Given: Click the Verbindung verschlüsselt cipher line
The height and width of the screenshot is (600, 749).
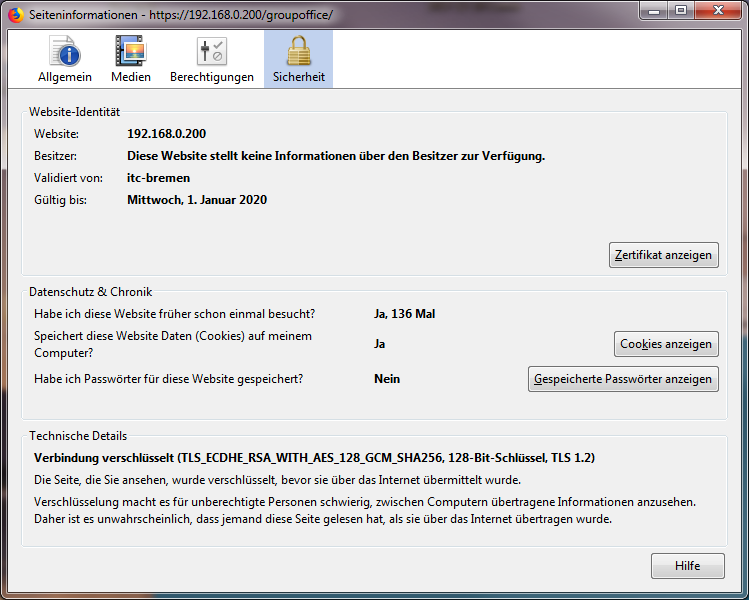Looking at the screenshot, I should coord(314,458).
